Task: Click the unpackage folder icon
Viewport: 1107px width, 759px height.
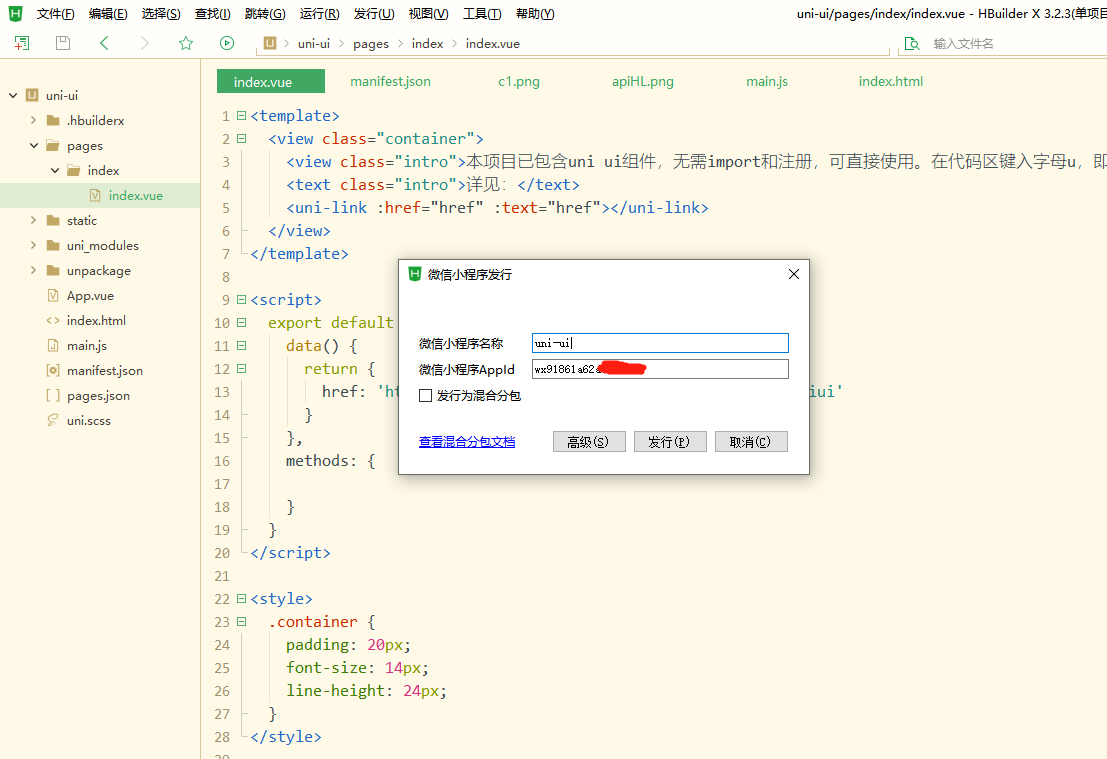Action: pyautogui.click(x=53, y=270)
